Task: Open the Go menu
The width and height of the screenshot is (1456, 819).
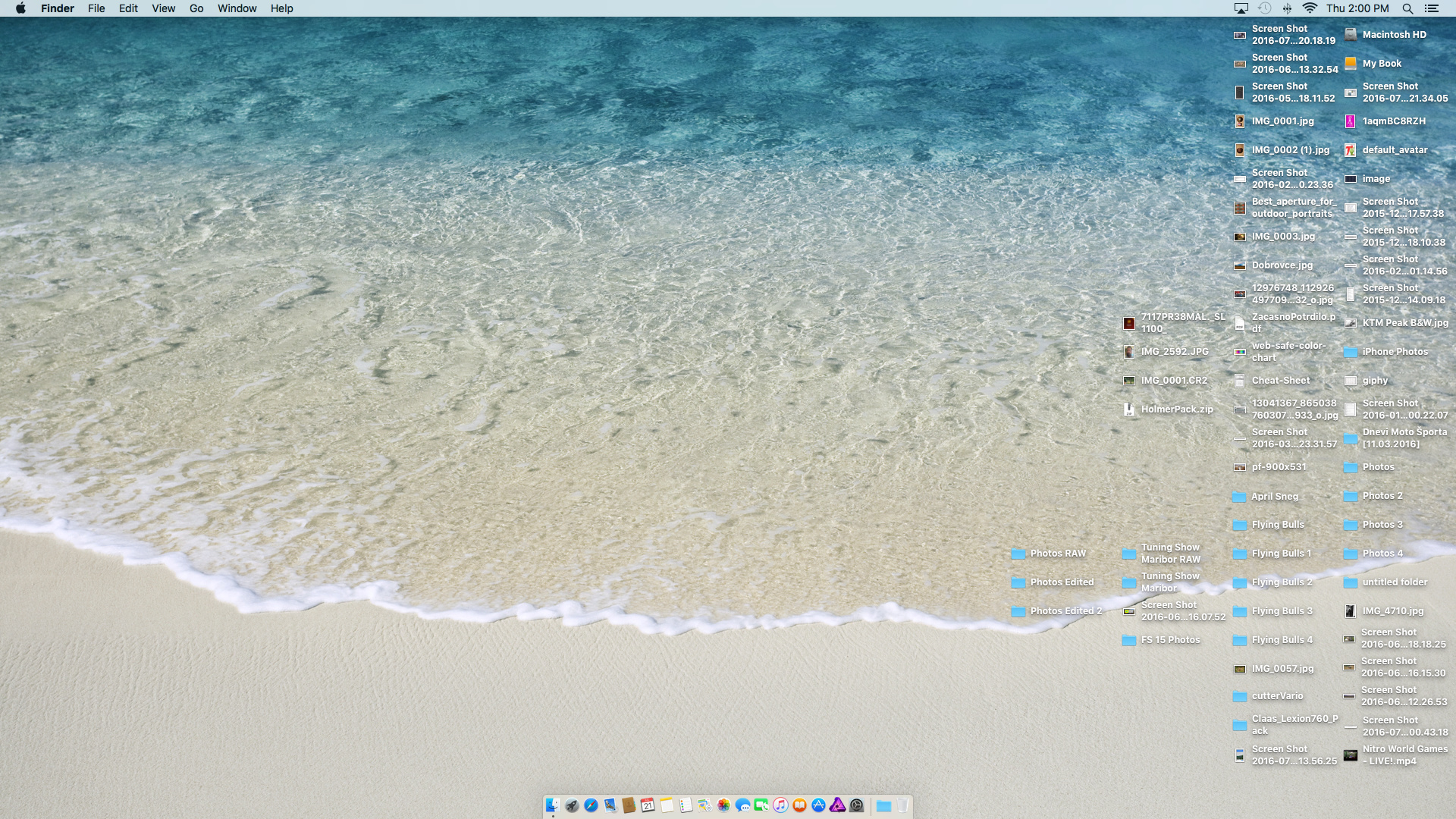Action: tap(196, 8)
